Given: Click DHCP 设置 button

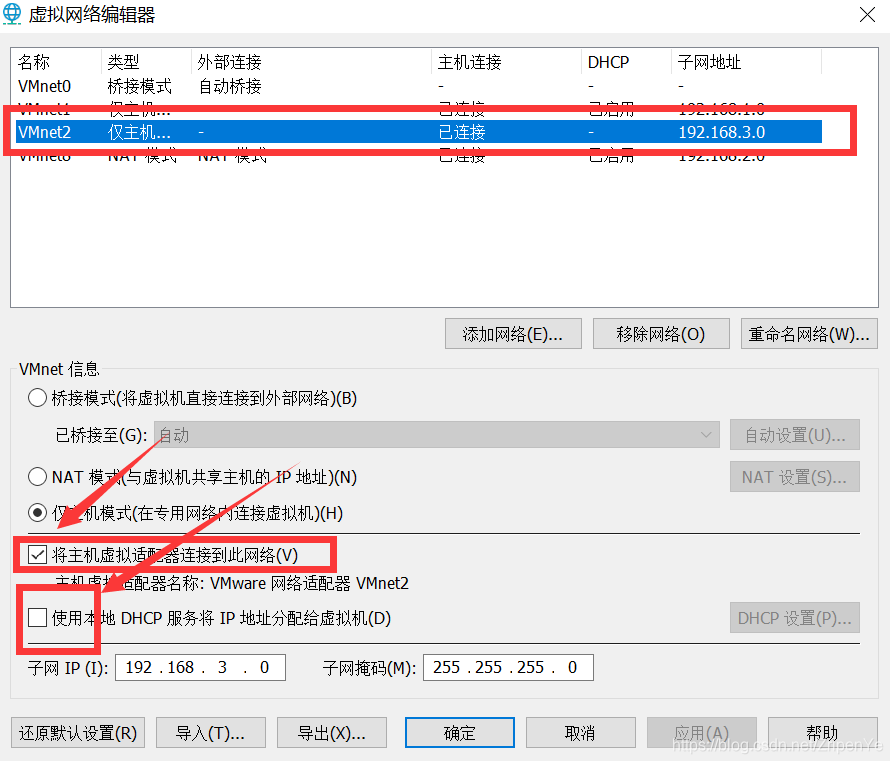Looking at the screenshot, I should (794, 617).
